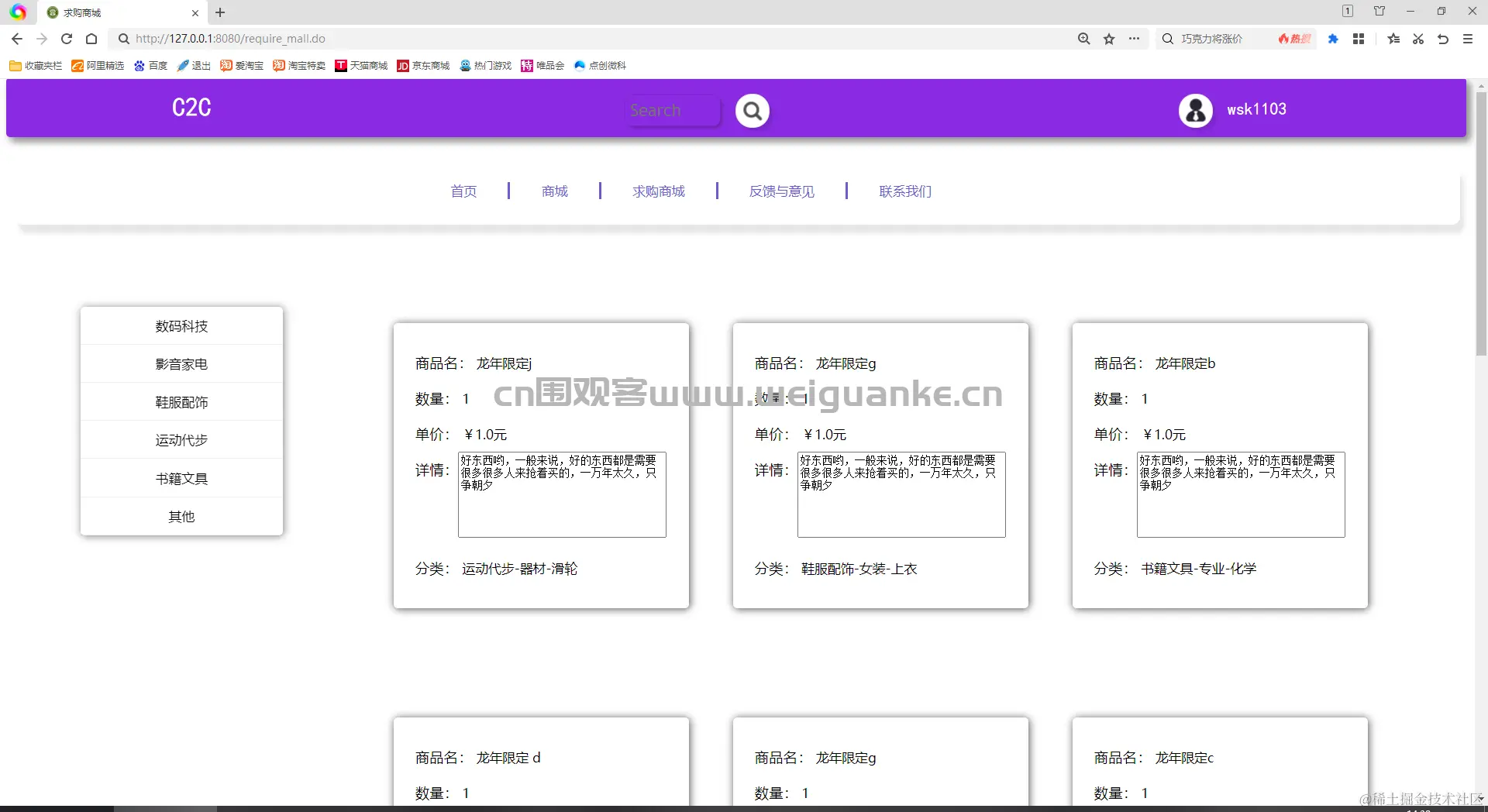The width and height of the screenshot is (1488, 812).
Task: Open the 点创微科 bookmark
Action: point(600,66)
